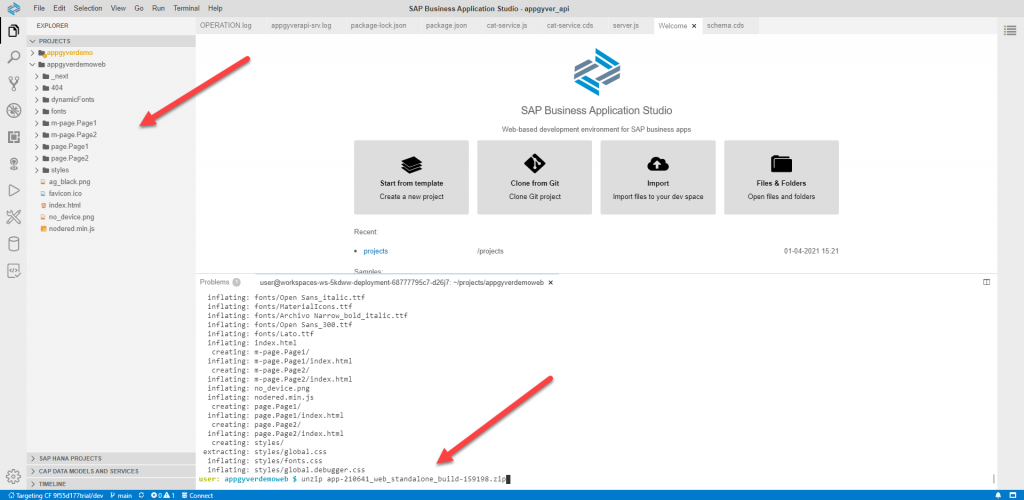The height and width of the screenshot is (500, 1024).
Task: Open the database cylinder icon view
Action: (13, 244)
